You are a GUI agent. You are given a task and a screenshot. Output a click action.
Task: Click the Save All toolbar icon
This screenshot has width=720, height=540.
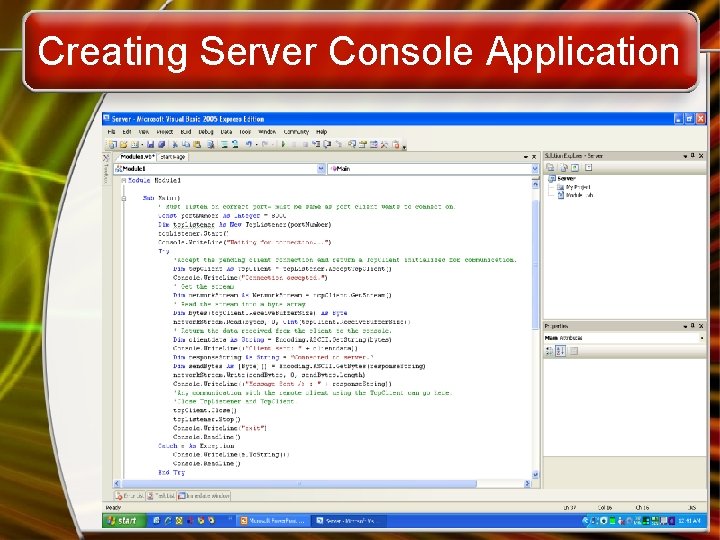(x=162, y=145)
